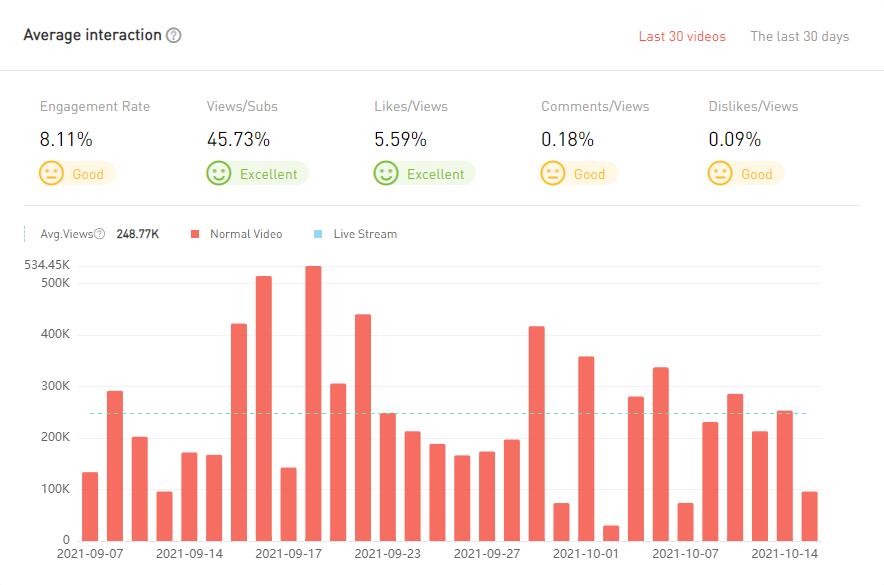Toggle the Live Stream legend series
The width and height of the screenshot is (884, 585).
[364, 234]
